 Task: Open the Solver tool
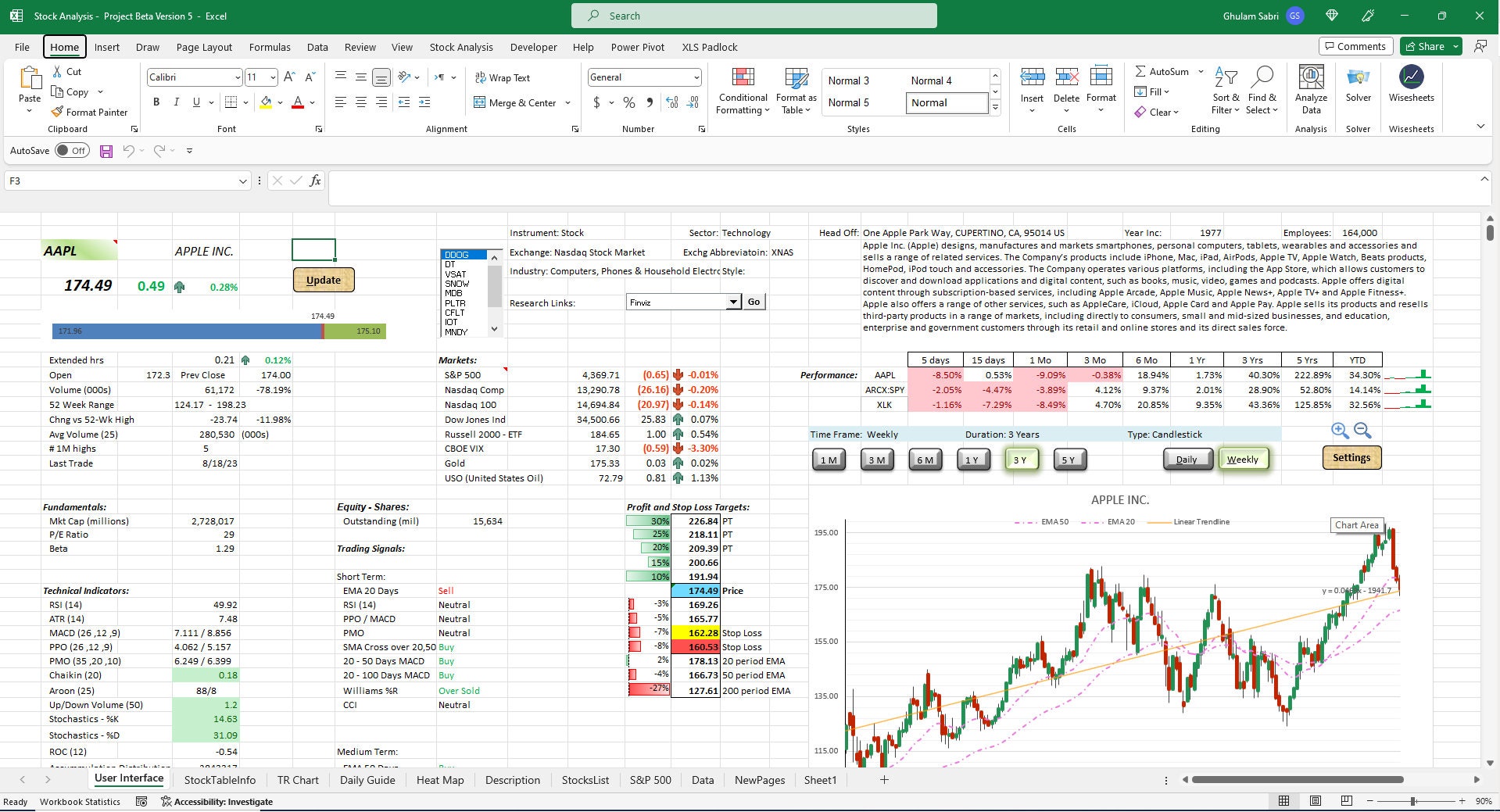pos(1358,88)
